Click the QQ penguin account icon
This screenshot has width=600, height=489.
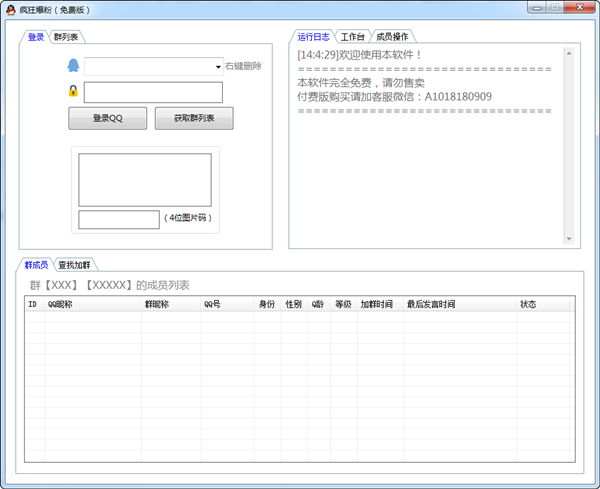pos(73,65)
